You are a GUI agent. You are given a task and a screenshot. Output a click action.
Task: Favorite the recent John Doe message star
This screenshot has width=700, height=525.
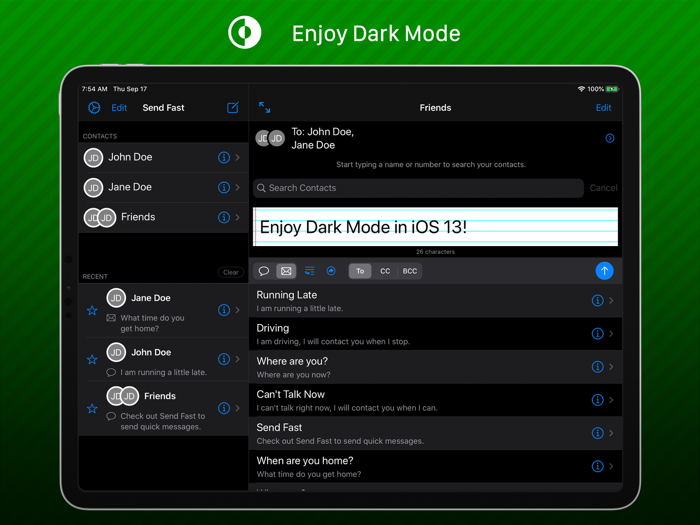(x=92, y=359)
